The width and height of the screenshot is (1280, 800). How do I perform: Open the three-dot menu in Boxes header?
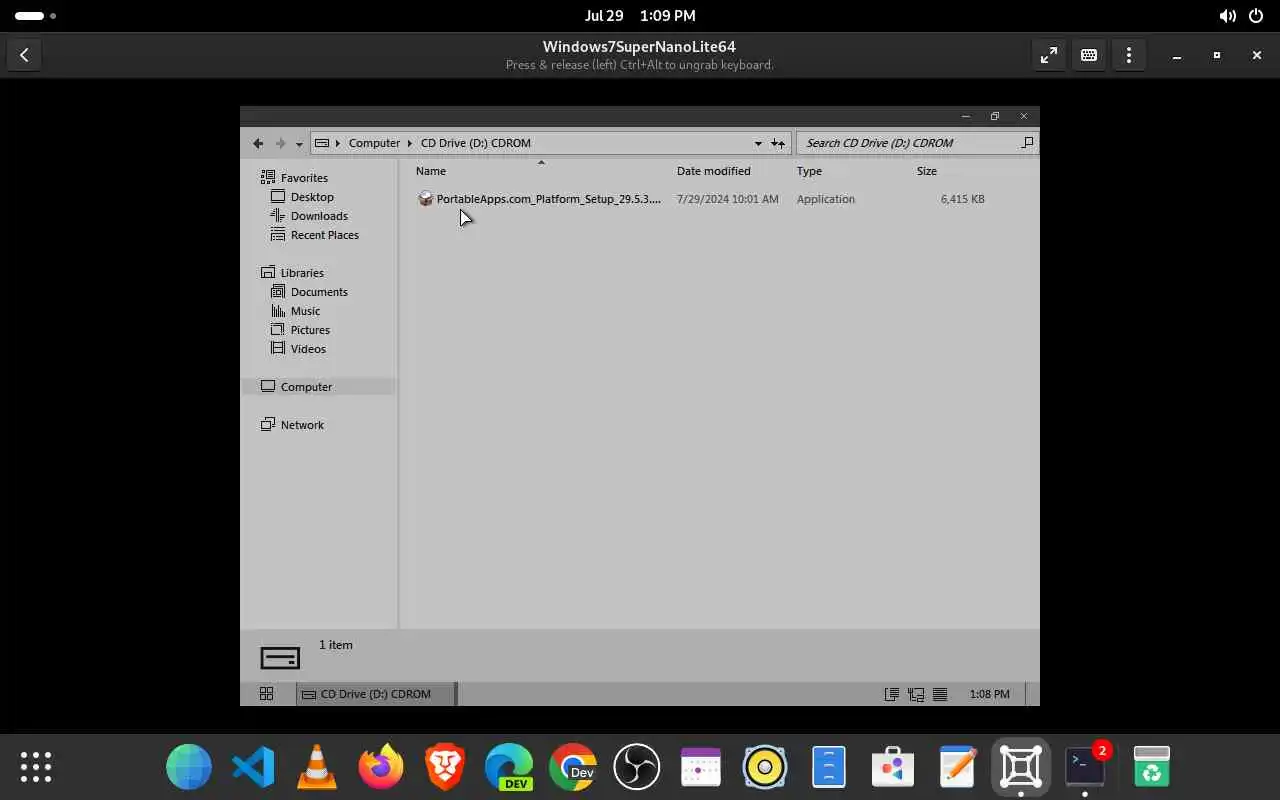point(1129,56)
